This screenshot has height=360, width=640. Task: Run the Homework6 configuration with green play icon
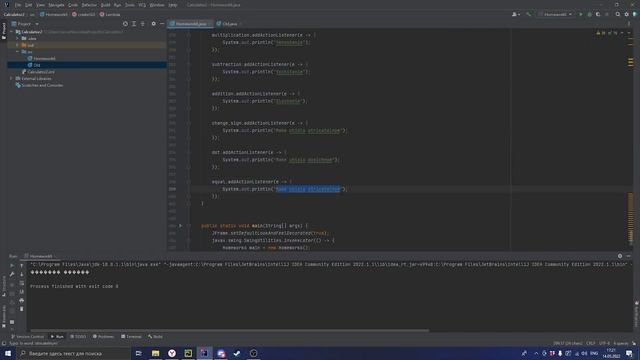tap(581, 14)
